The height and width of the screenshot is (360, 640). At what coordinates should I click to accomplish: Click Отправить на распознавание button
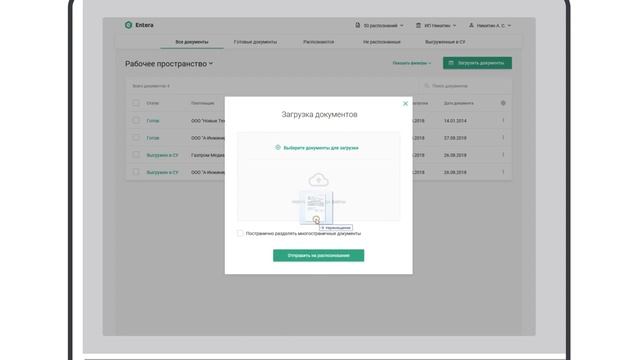318,256
